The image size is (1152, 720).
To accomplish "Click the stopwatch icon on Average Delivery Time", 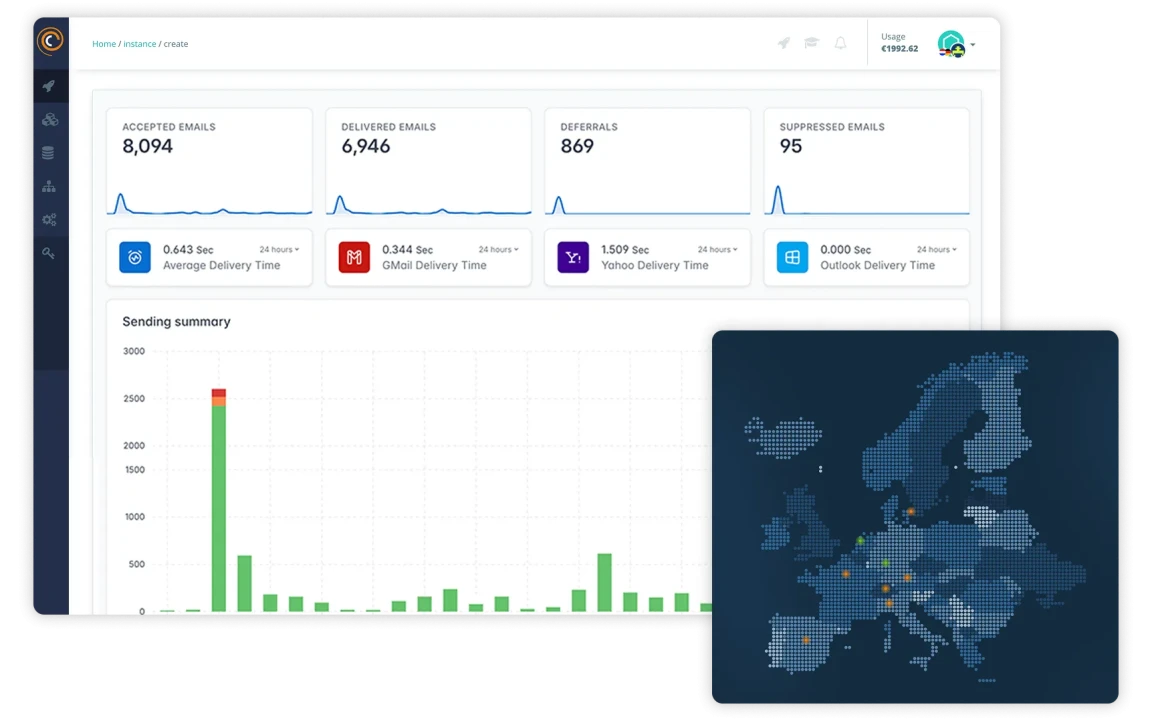I will (x=134, y=257).
